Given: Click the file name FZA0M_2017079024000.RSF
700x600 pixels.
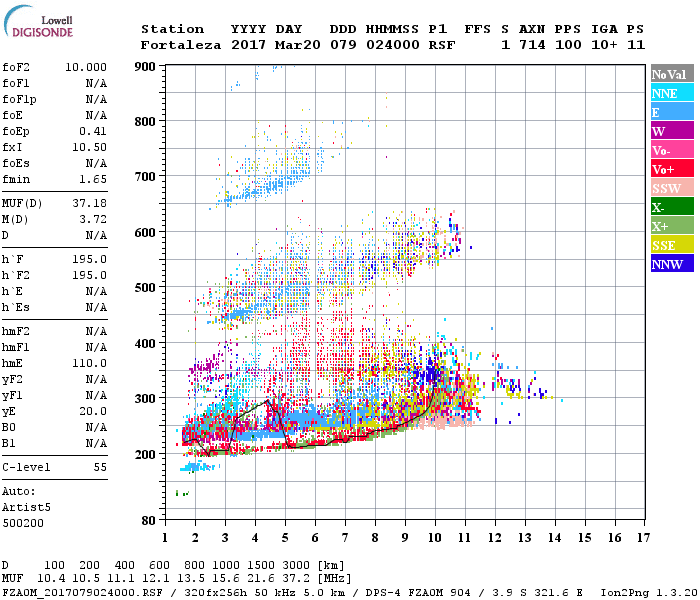Looking at the screenshot, I should [82, 592].
